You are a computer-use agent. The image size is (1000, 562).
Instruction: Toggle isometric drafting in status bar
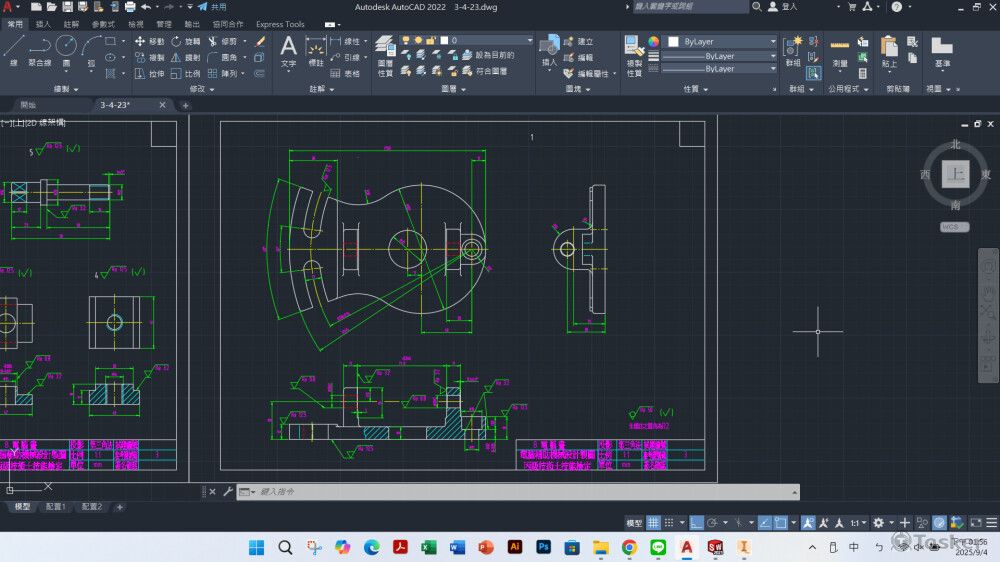pos(738,522)
